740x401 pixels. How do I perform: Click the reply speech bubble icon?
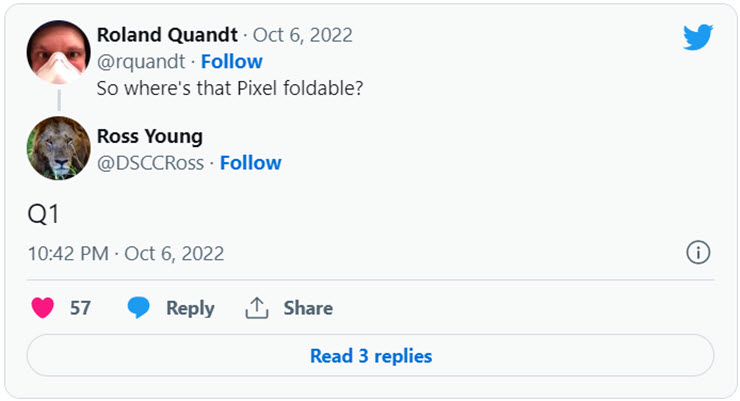point(139,308)
